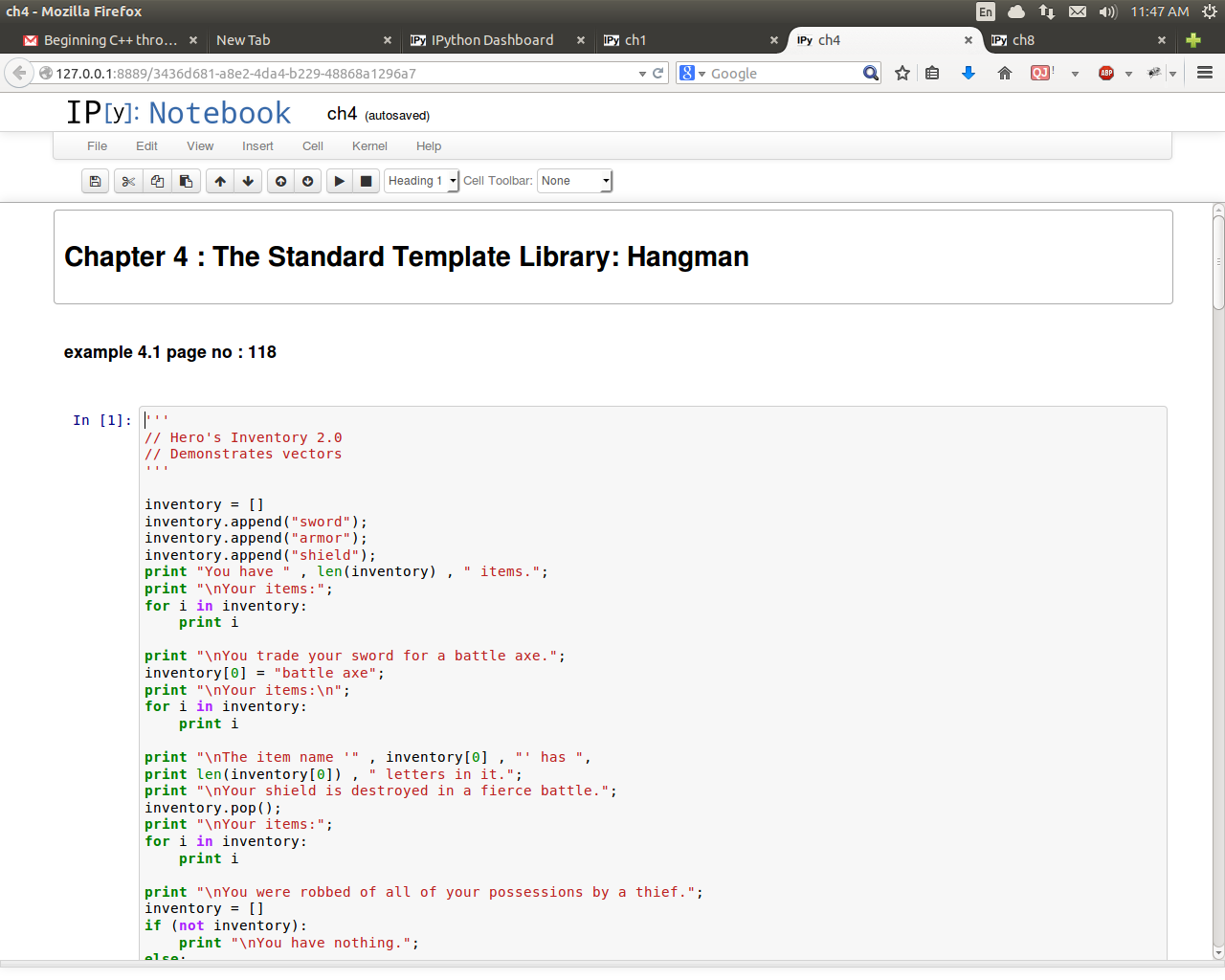Viewport: 1225px width, 980px height.
Task: Insert cell above using circled up arrow
Action: coord(280,181)
